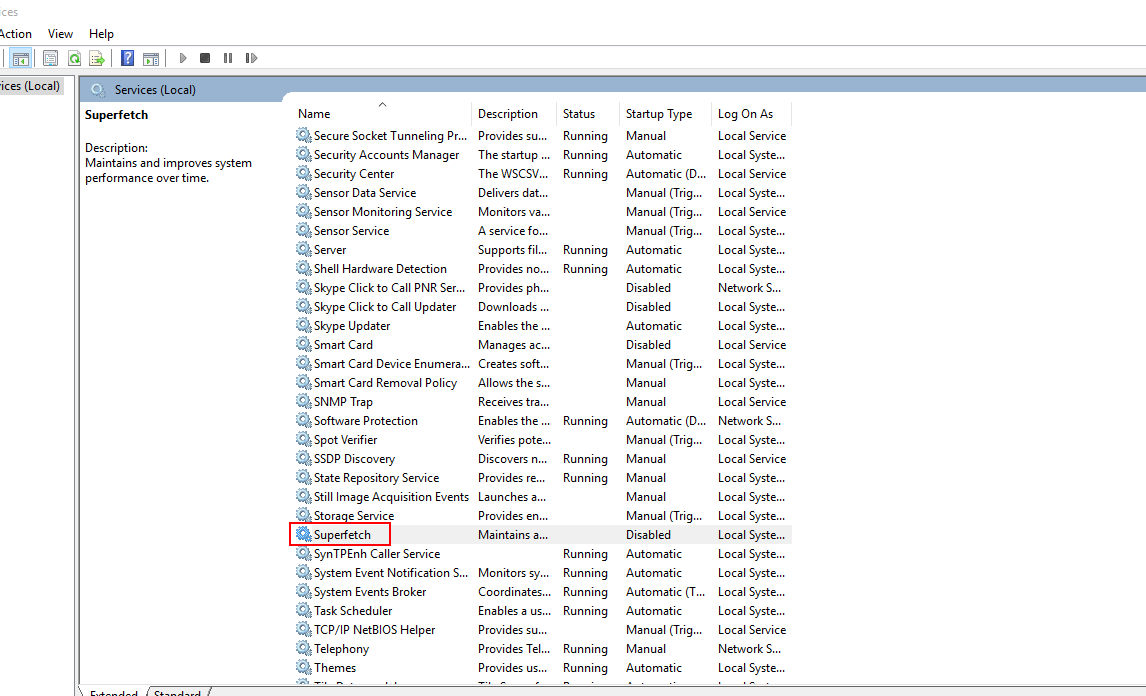
Task: Select Services (Local) in the console tree
Action: pos(30,86)
